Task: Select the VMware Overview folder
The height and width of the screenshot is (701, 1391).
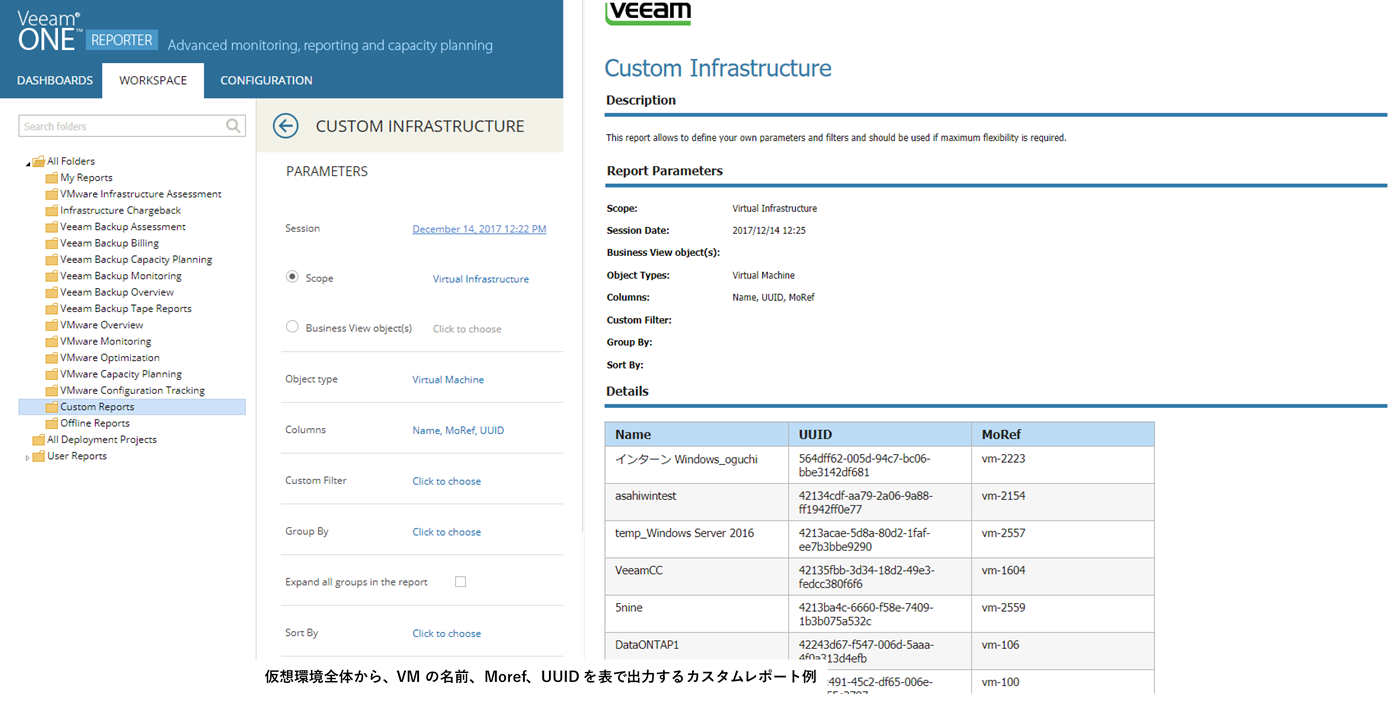Action: point(101,325)
